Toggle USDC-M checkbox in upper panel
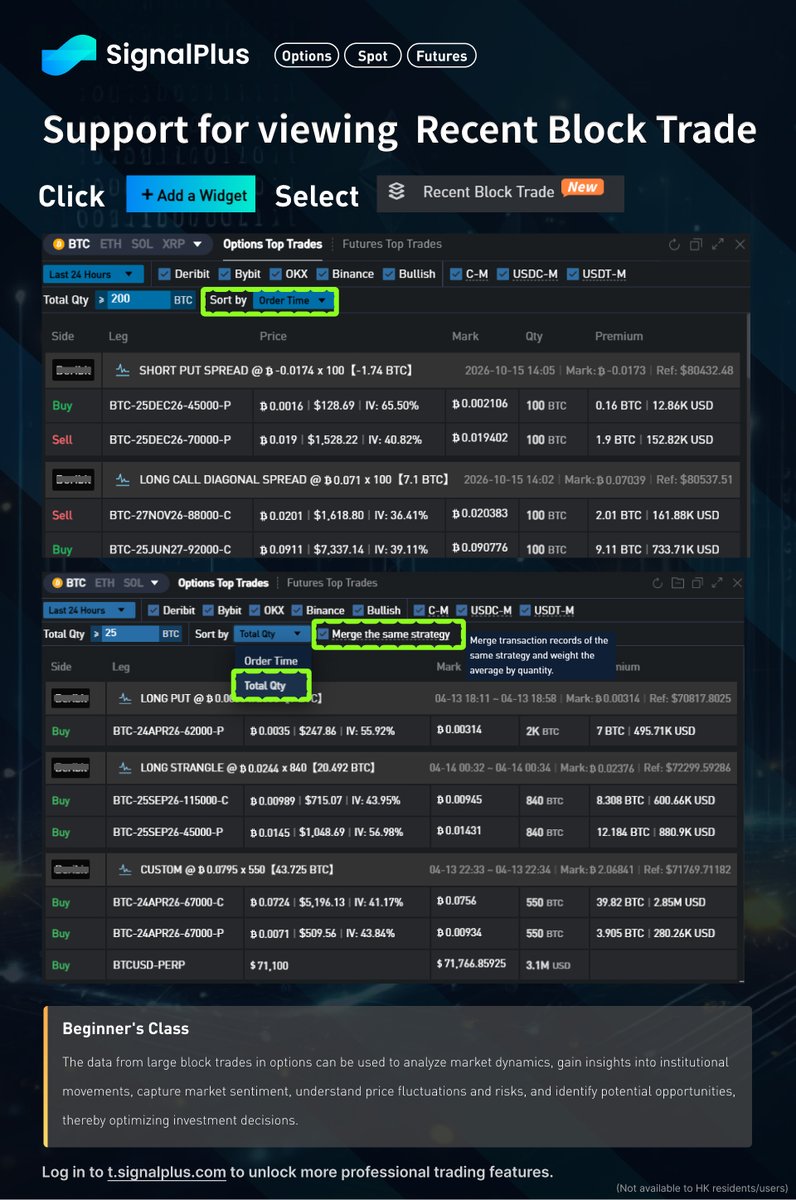 tap(503, 274)
